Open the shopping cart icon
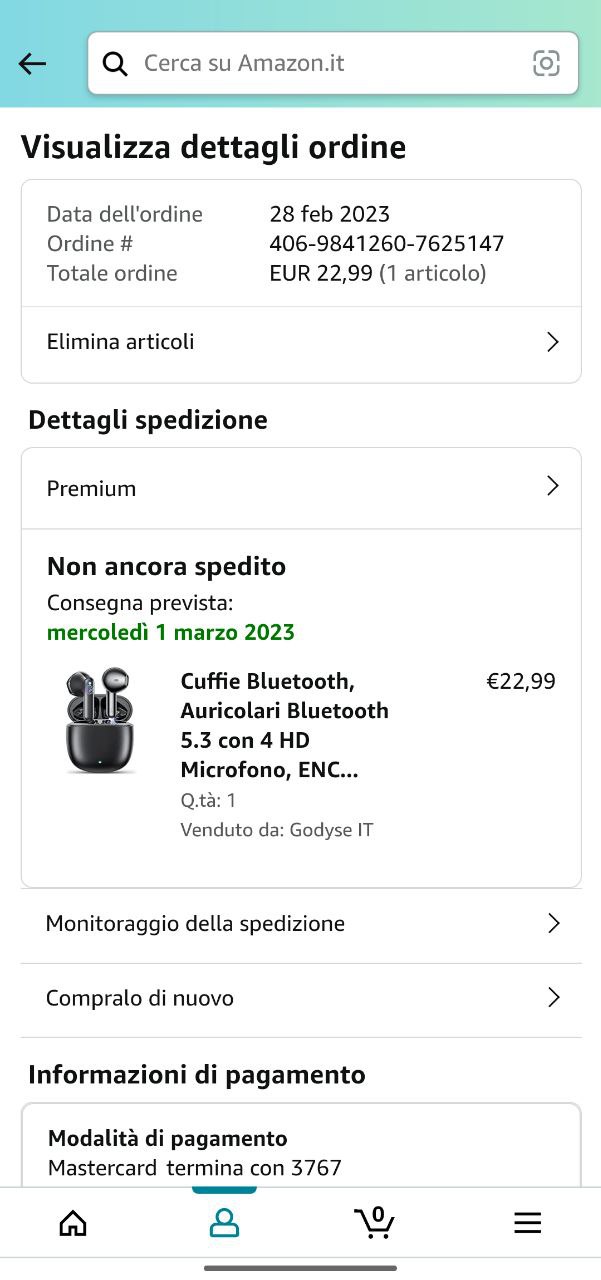 pyautogui.click(x=375, y=1222)
